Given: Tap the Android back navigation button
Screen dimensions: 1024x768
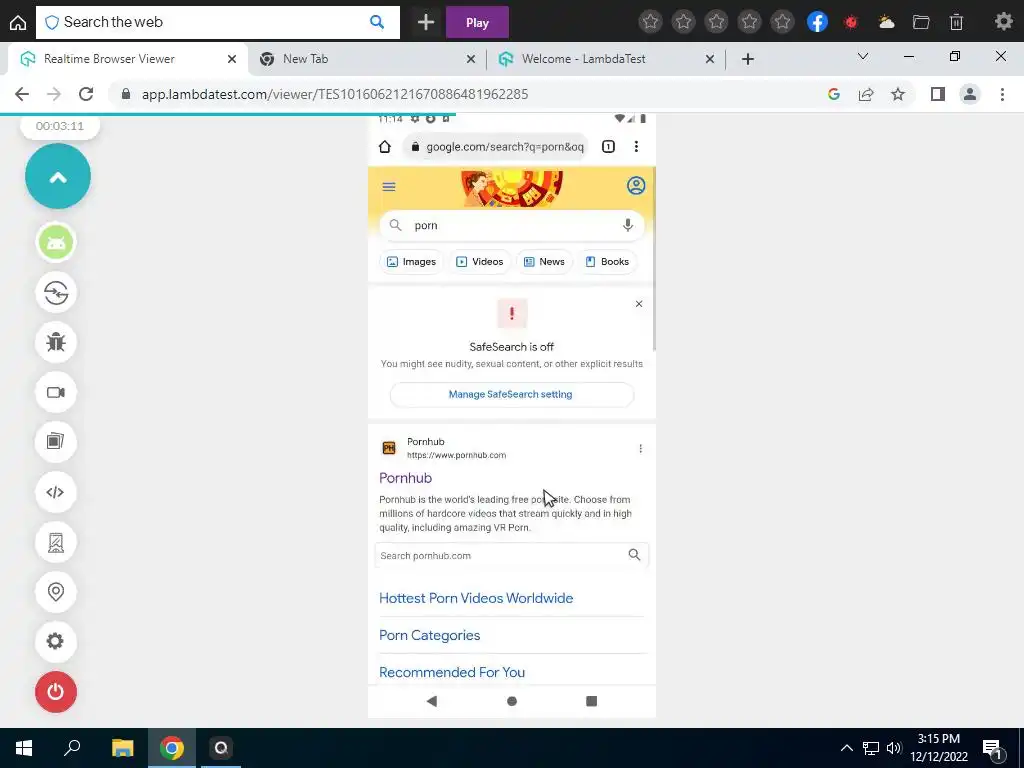Looking at the screenshot, I should [432, 701].
